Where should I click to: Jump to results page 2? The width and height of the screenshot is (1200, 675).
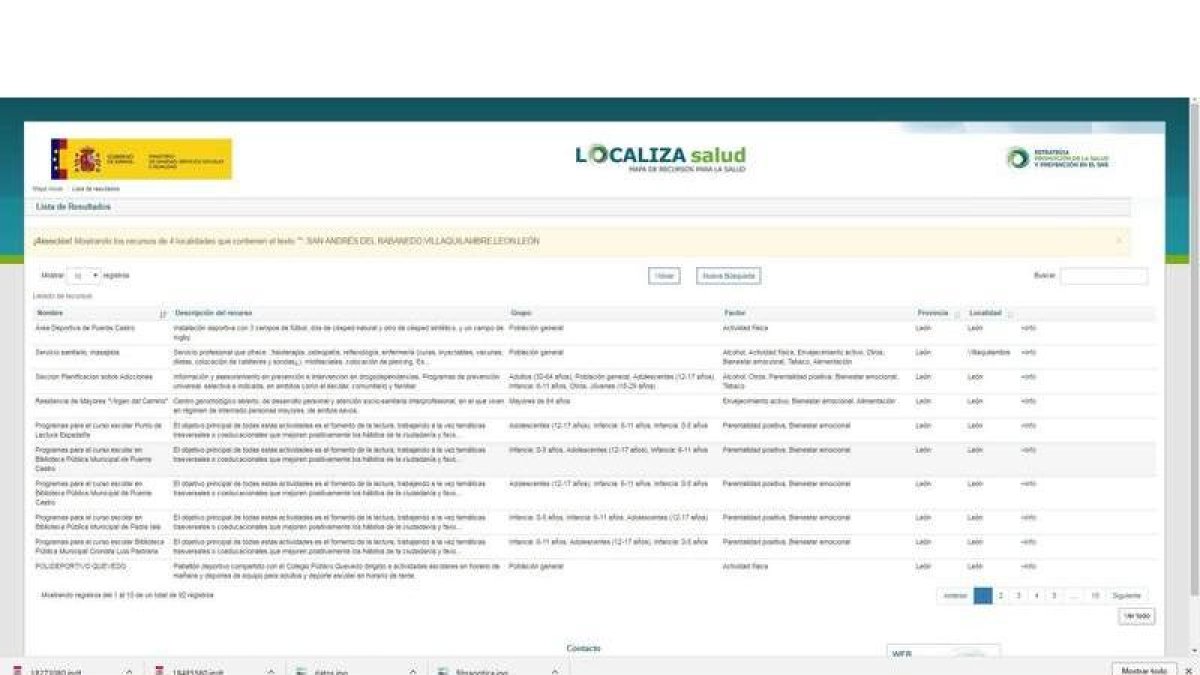1001,595
